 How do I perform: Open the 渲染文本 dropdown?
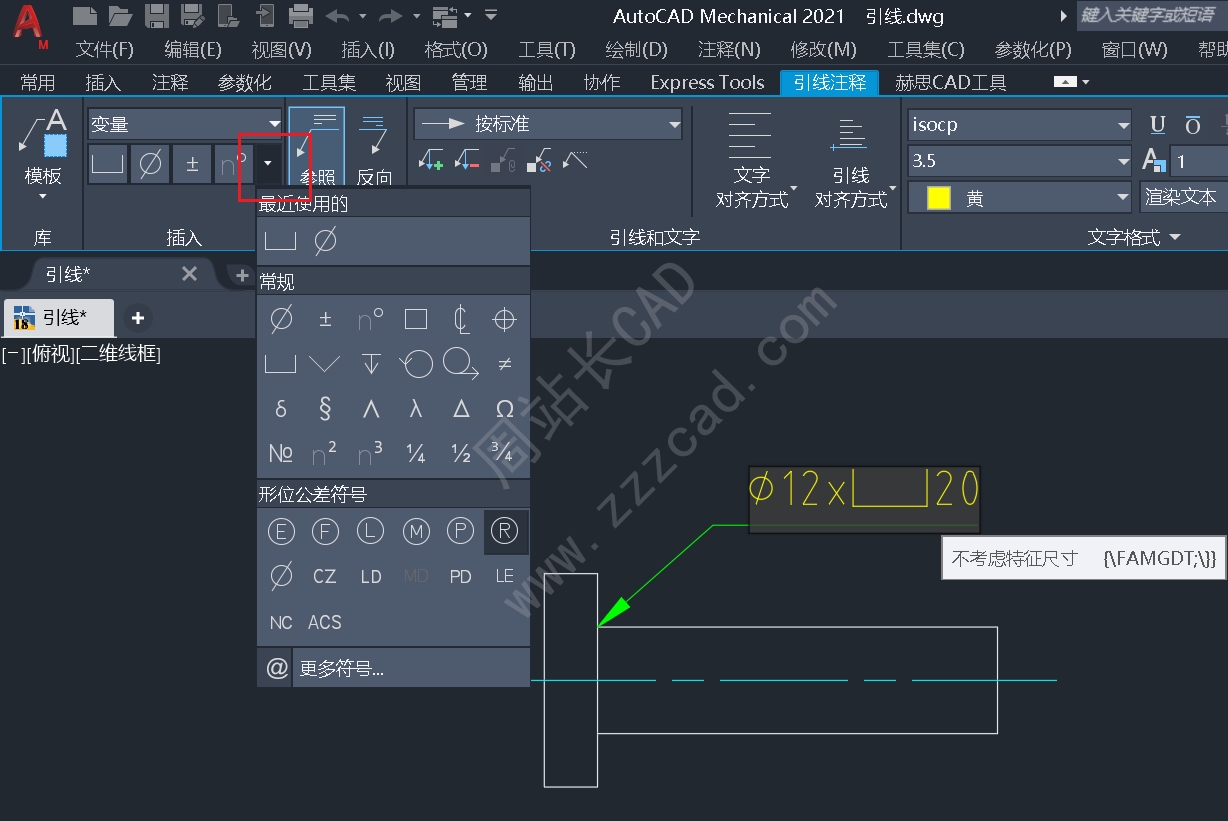(x=1184, y=197)
